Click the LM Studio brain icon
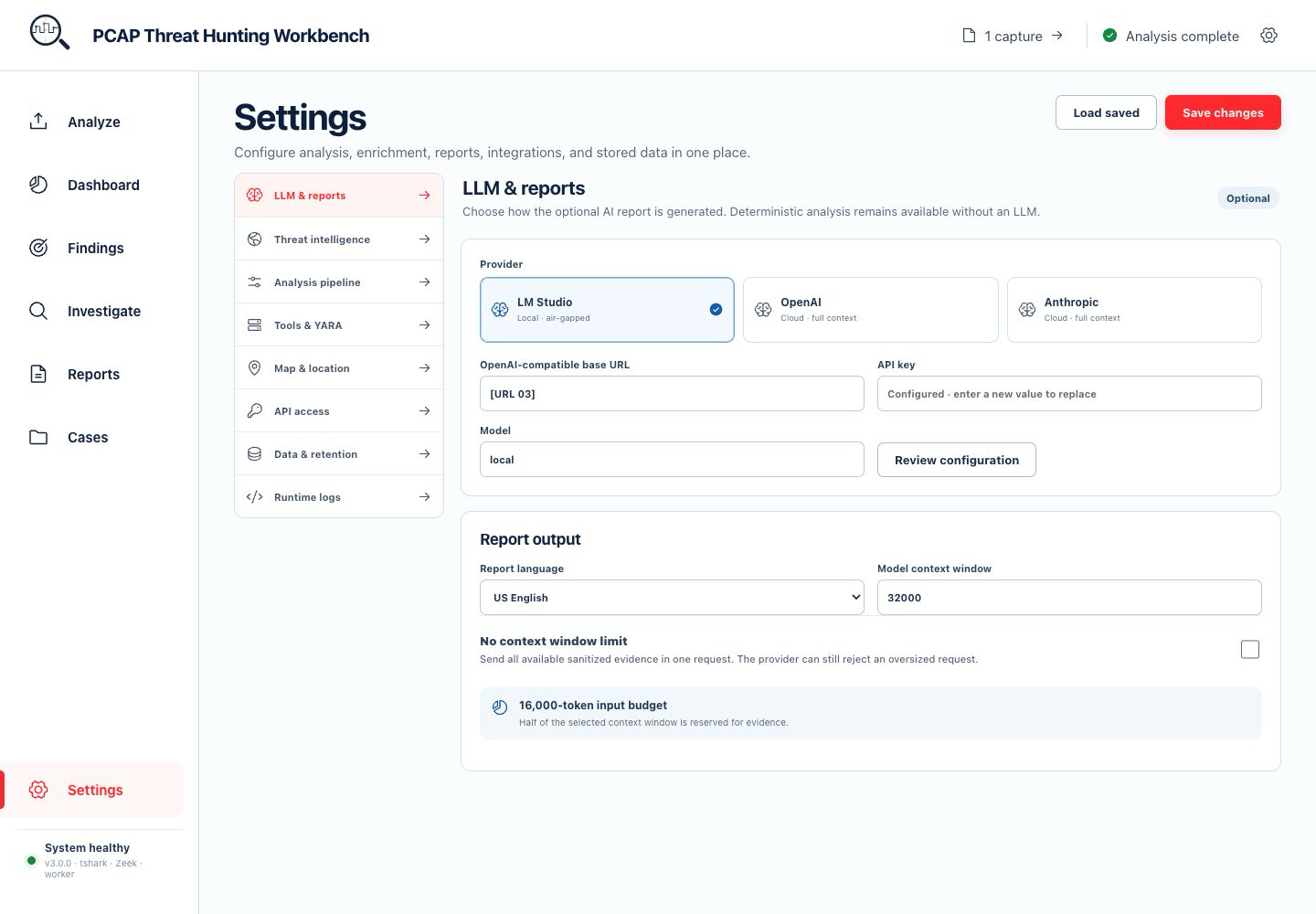This screenshot has width=1316, height=914. point(500,310)
